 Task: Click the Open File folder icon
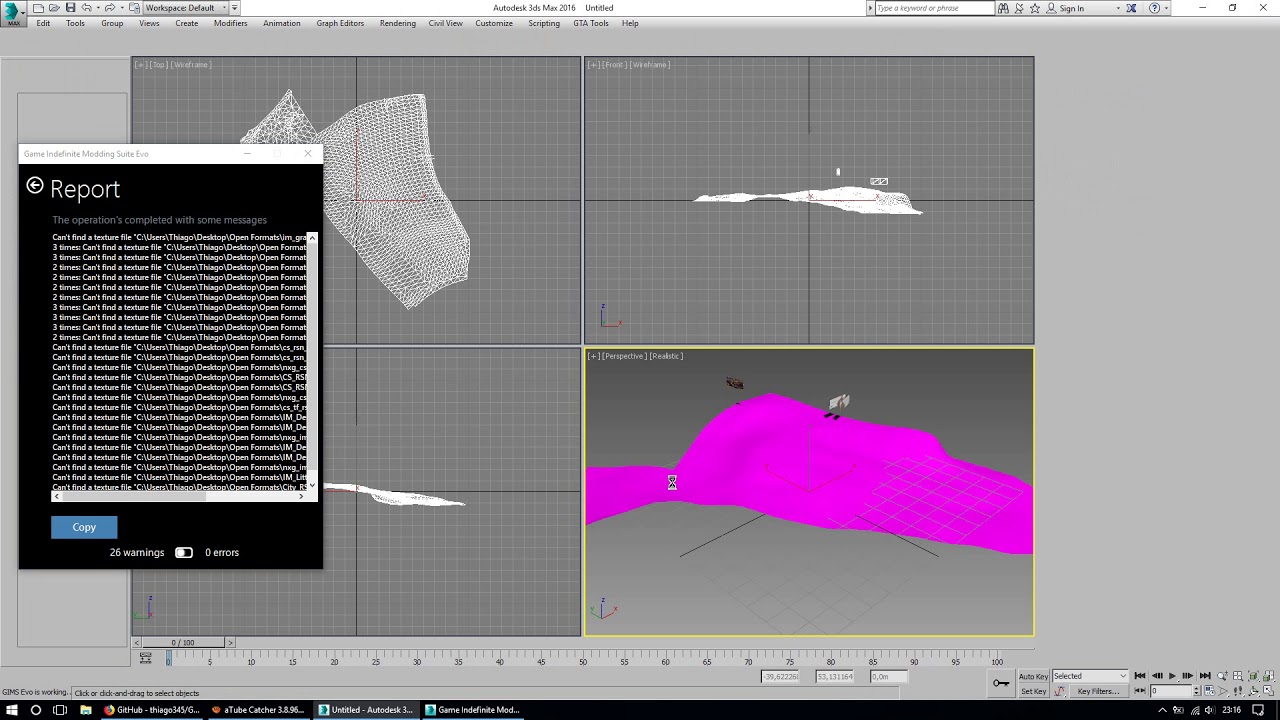point(54,8)
